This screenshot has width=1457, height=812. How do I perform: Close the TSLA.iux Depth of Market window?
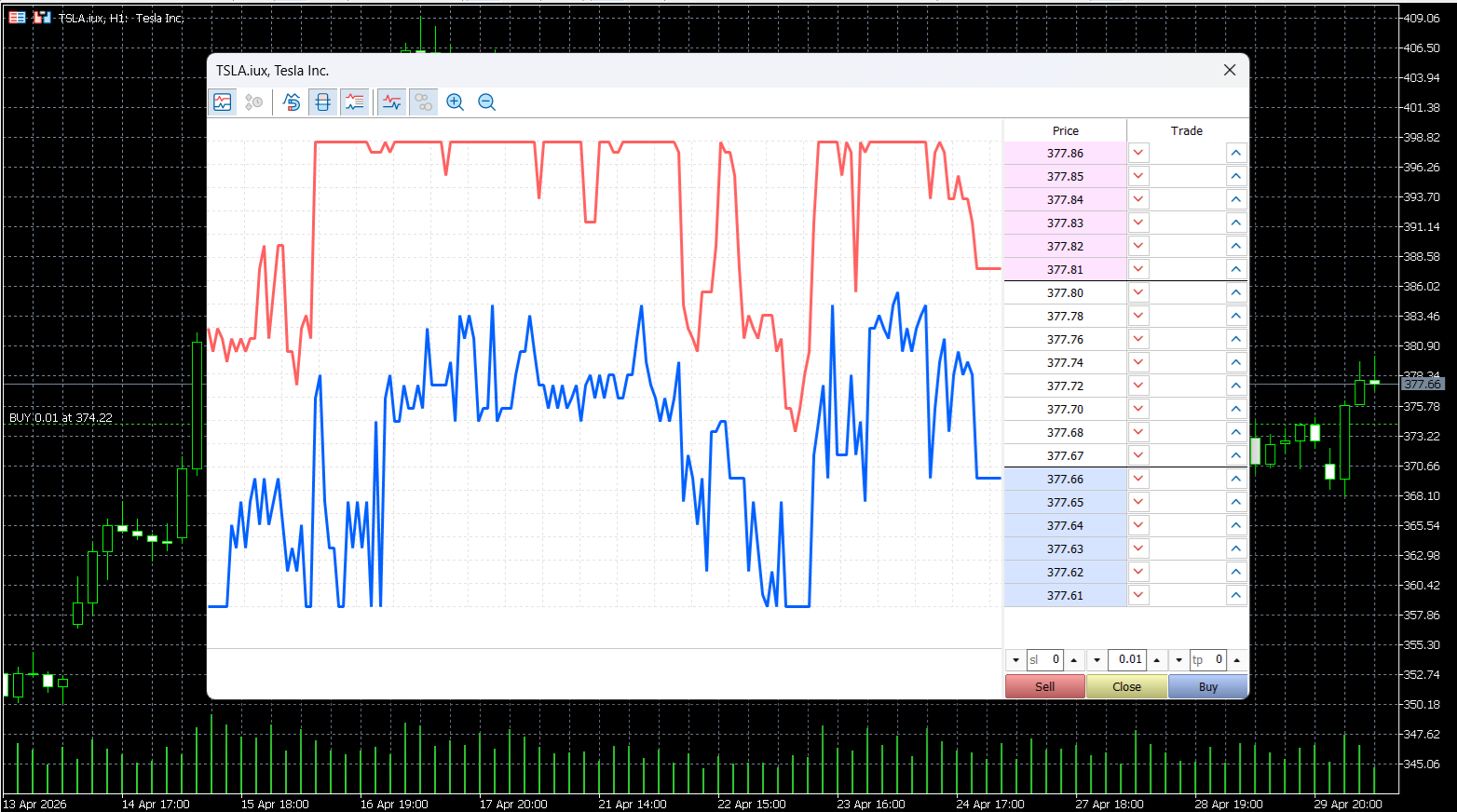tap(1230, 70)
